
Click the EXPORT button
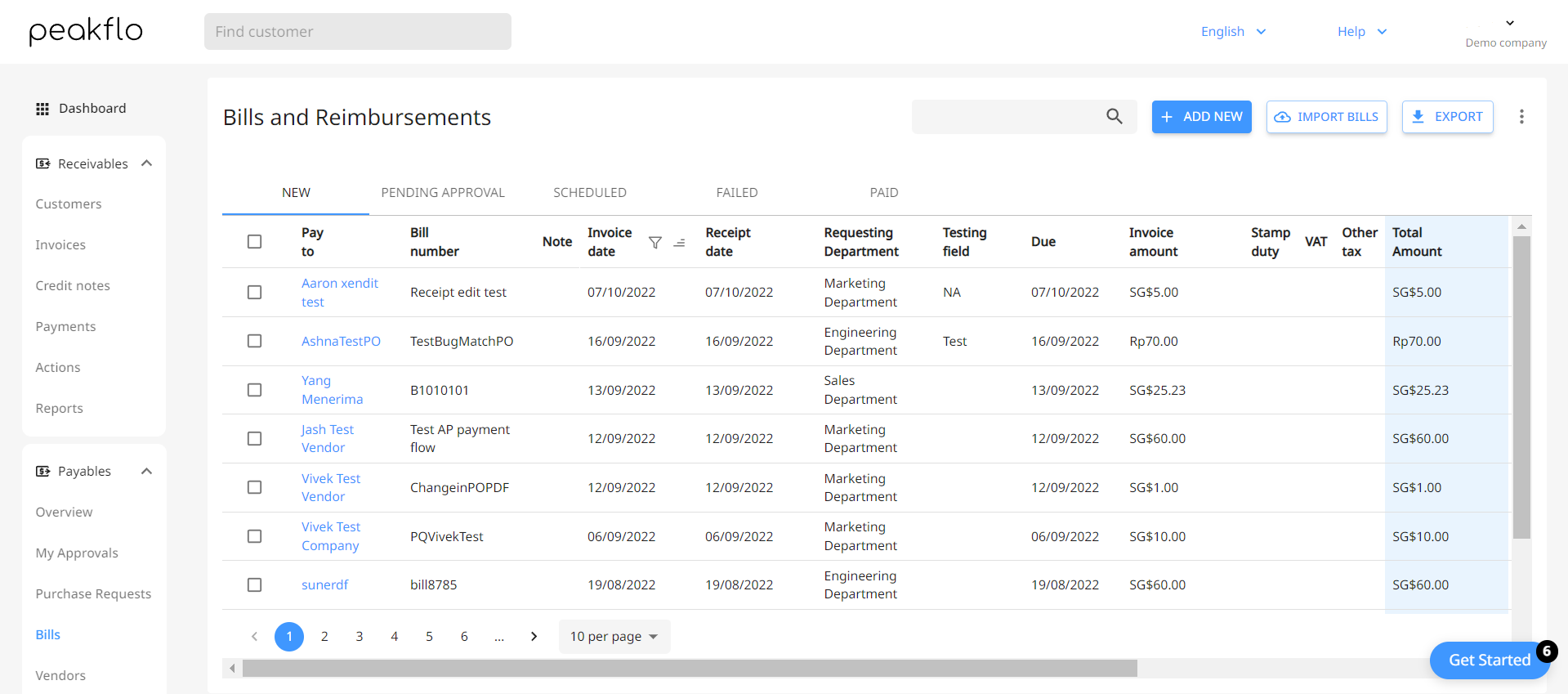point(1448,117)
